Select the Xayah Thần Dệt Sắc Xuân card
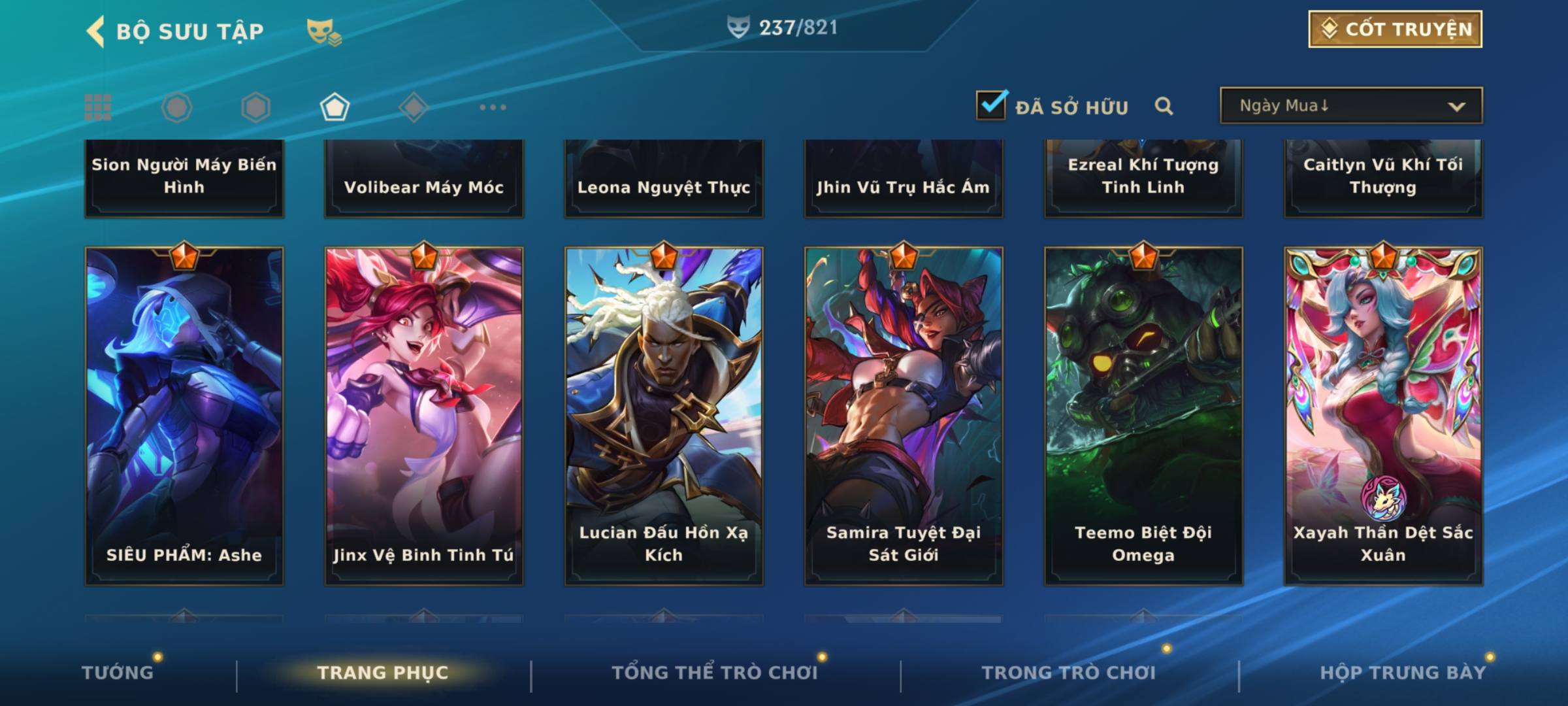The height and width of the screenshot is (706, 1568). point(1383,416)
